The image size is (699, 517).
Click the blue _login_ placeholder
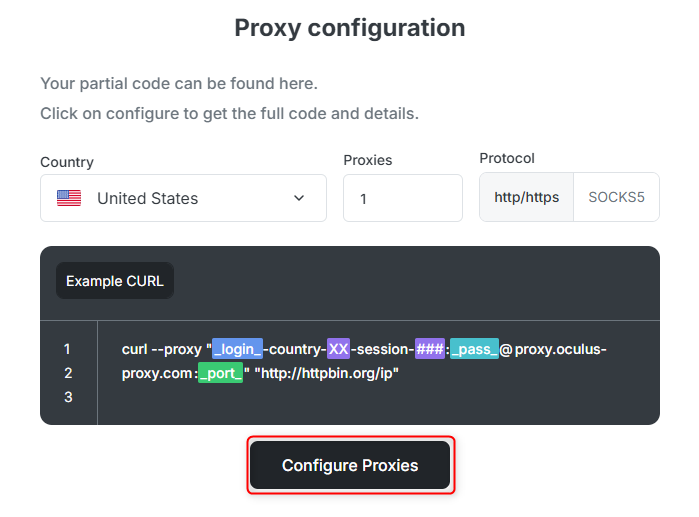[x=237, y=349]
